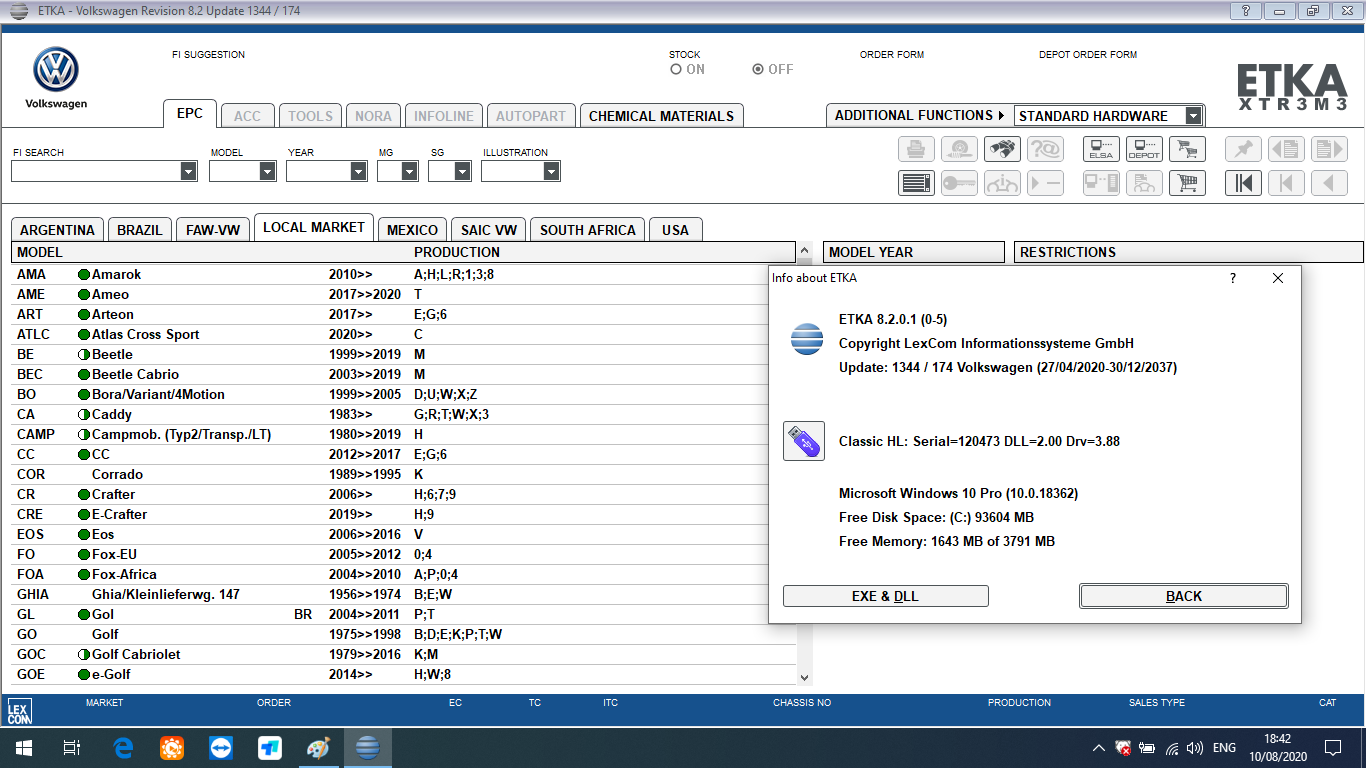Switch to the EPC tab
The image size is (1366, 768).
[x=190, y=114]
